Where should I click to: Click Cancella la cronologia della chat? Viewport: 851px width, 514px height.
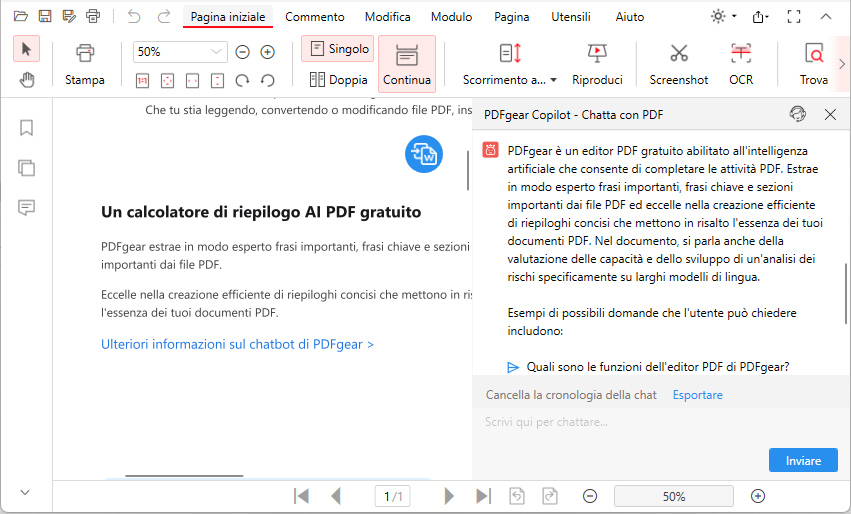tap(571, 395)
